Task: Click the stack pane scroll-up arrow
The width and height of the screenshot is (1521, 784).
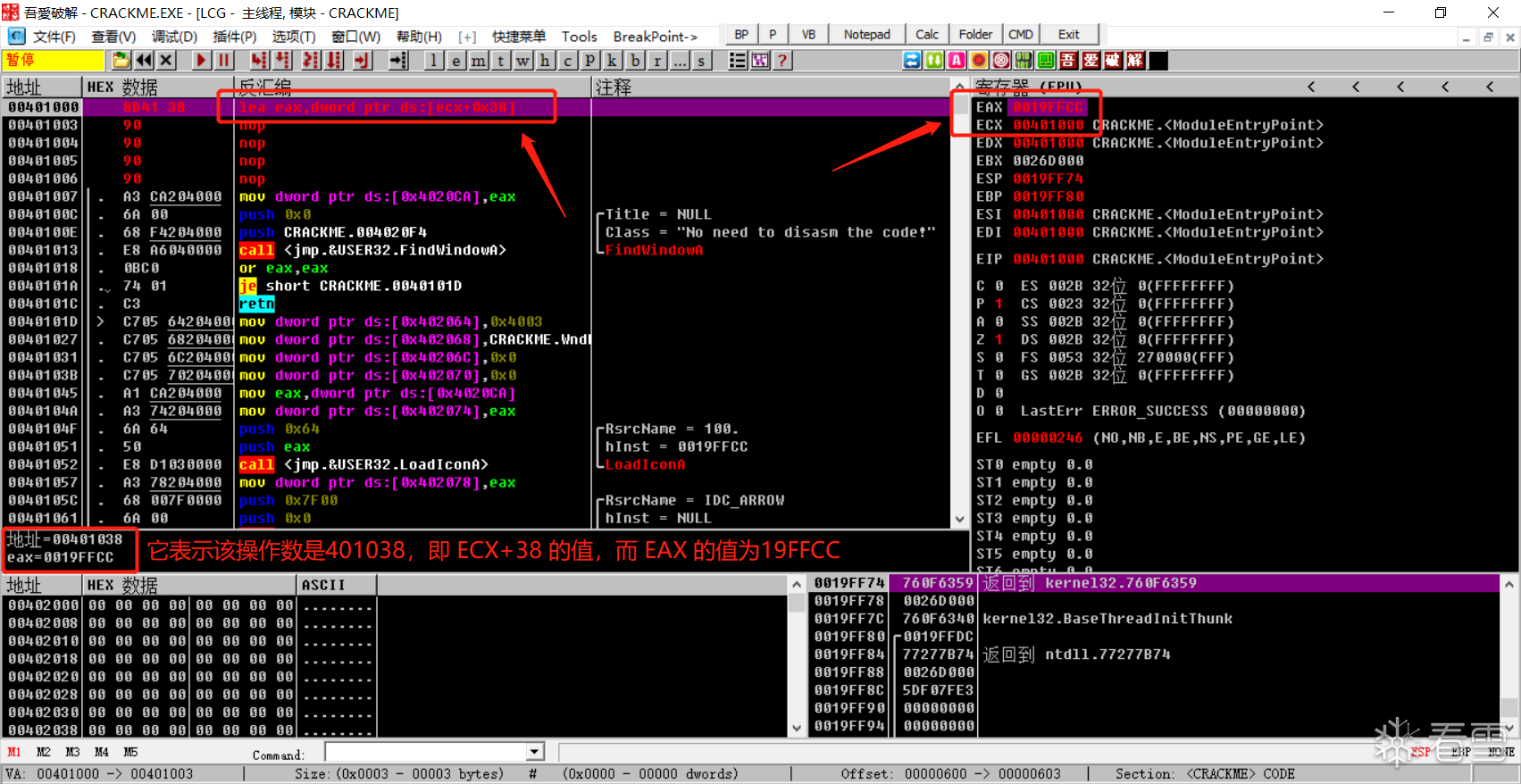Action: click(1509, 584)
